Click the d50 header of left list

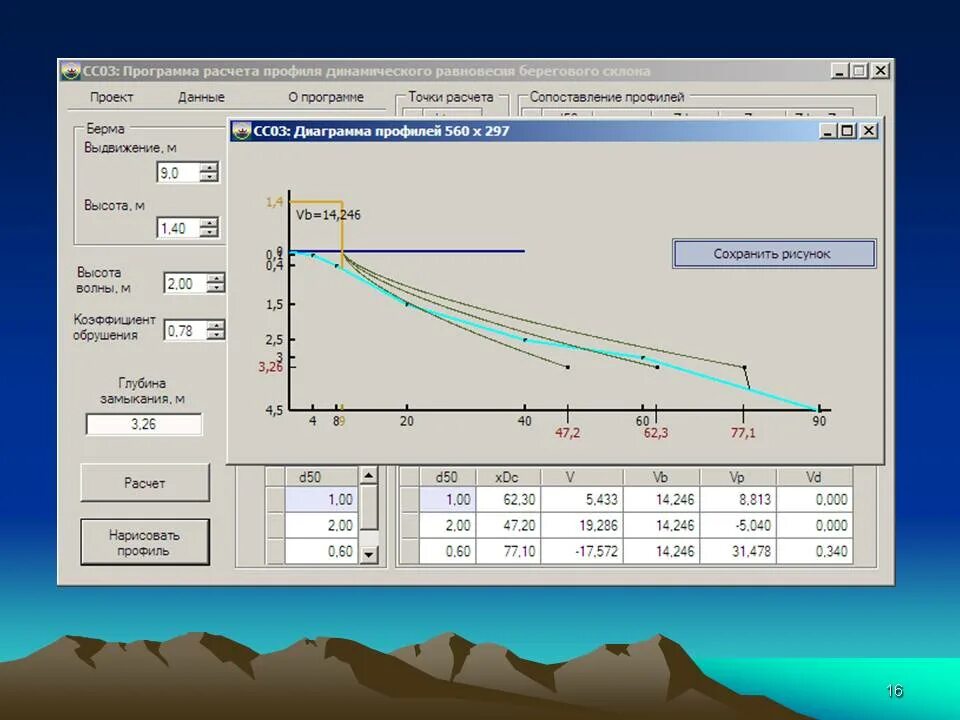pyautogui.click(x=321, y=477)
